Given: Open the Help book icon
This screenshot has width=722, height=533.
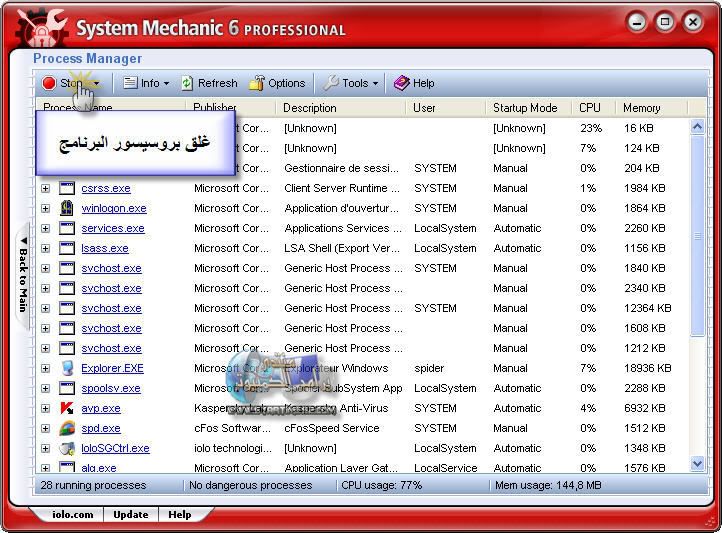Looking at the screenshot, I should click(x=402, y=83).
